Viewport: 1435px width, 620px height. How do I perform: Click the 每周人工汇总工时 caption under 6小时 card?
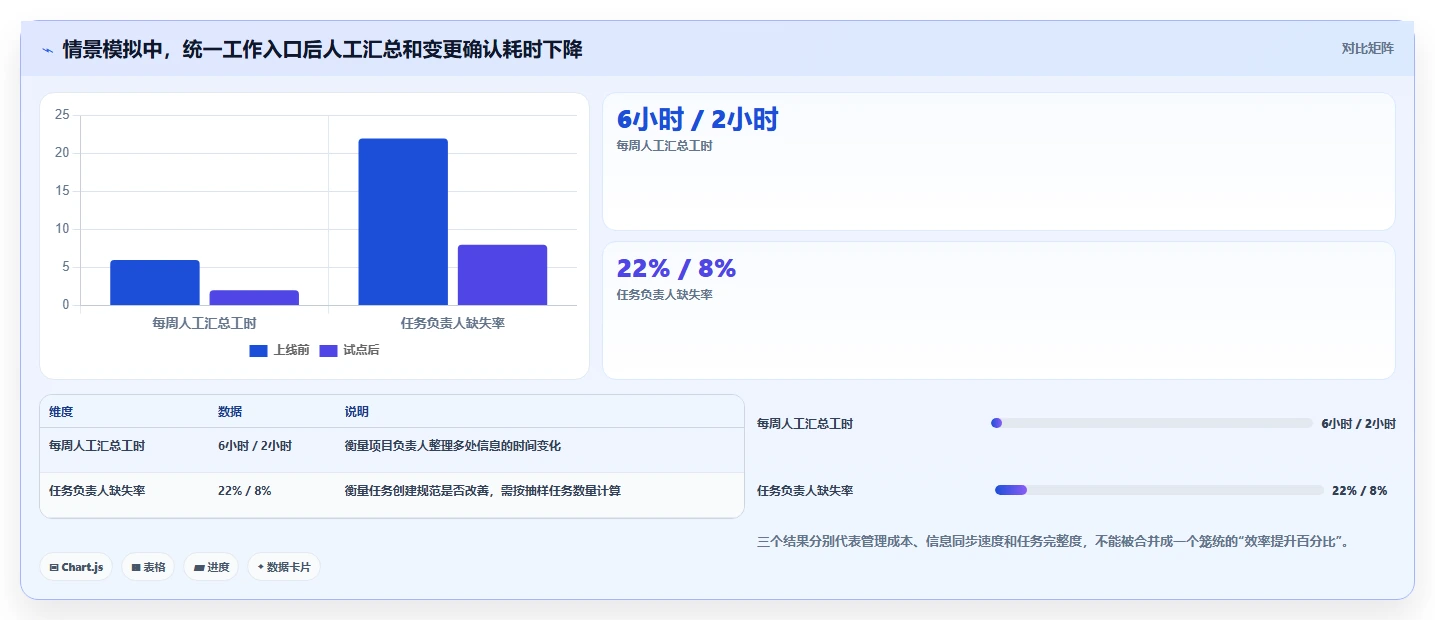664,146
